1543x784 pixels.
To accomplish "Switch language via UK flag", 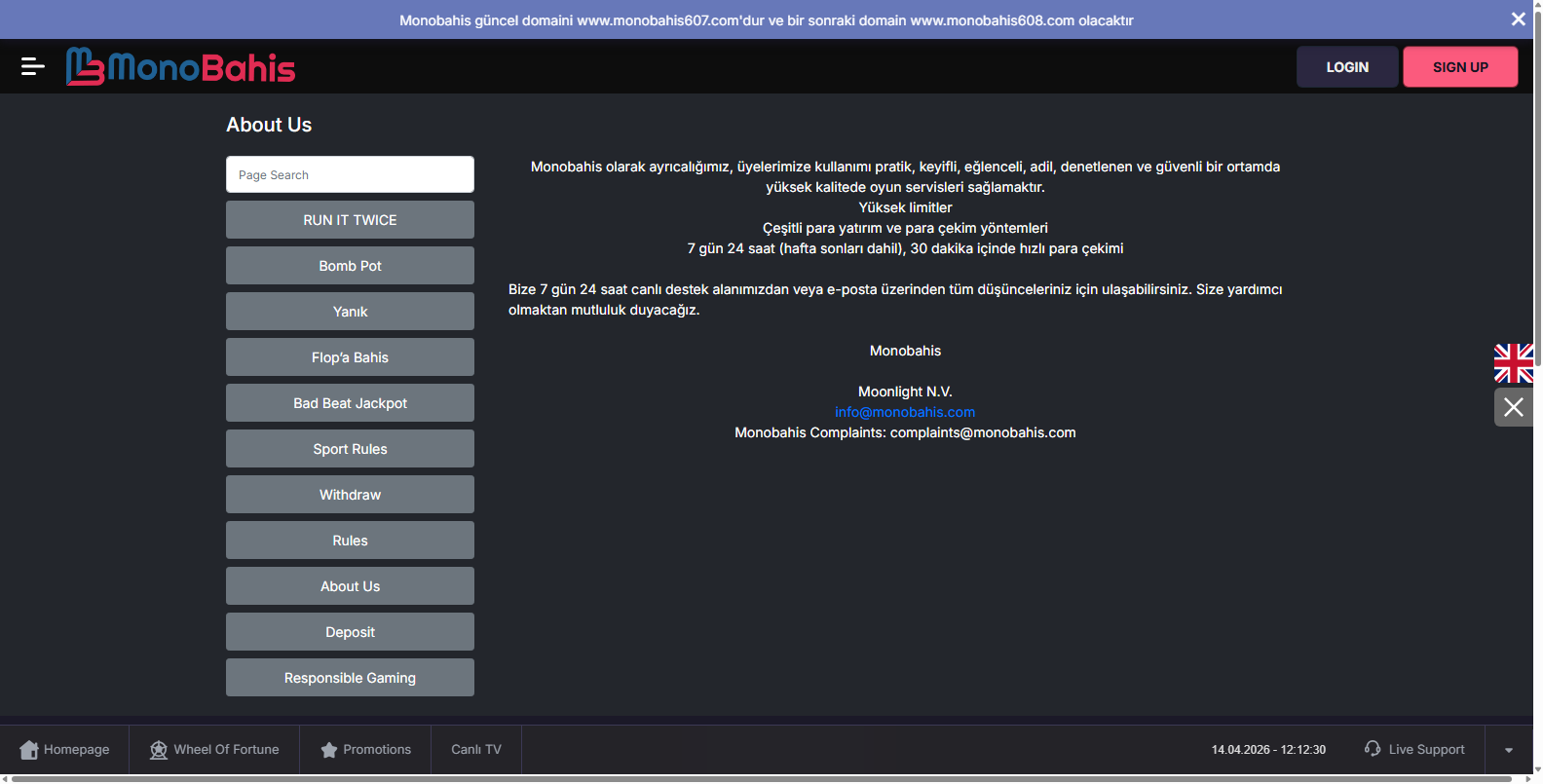I will point(1514,363).
